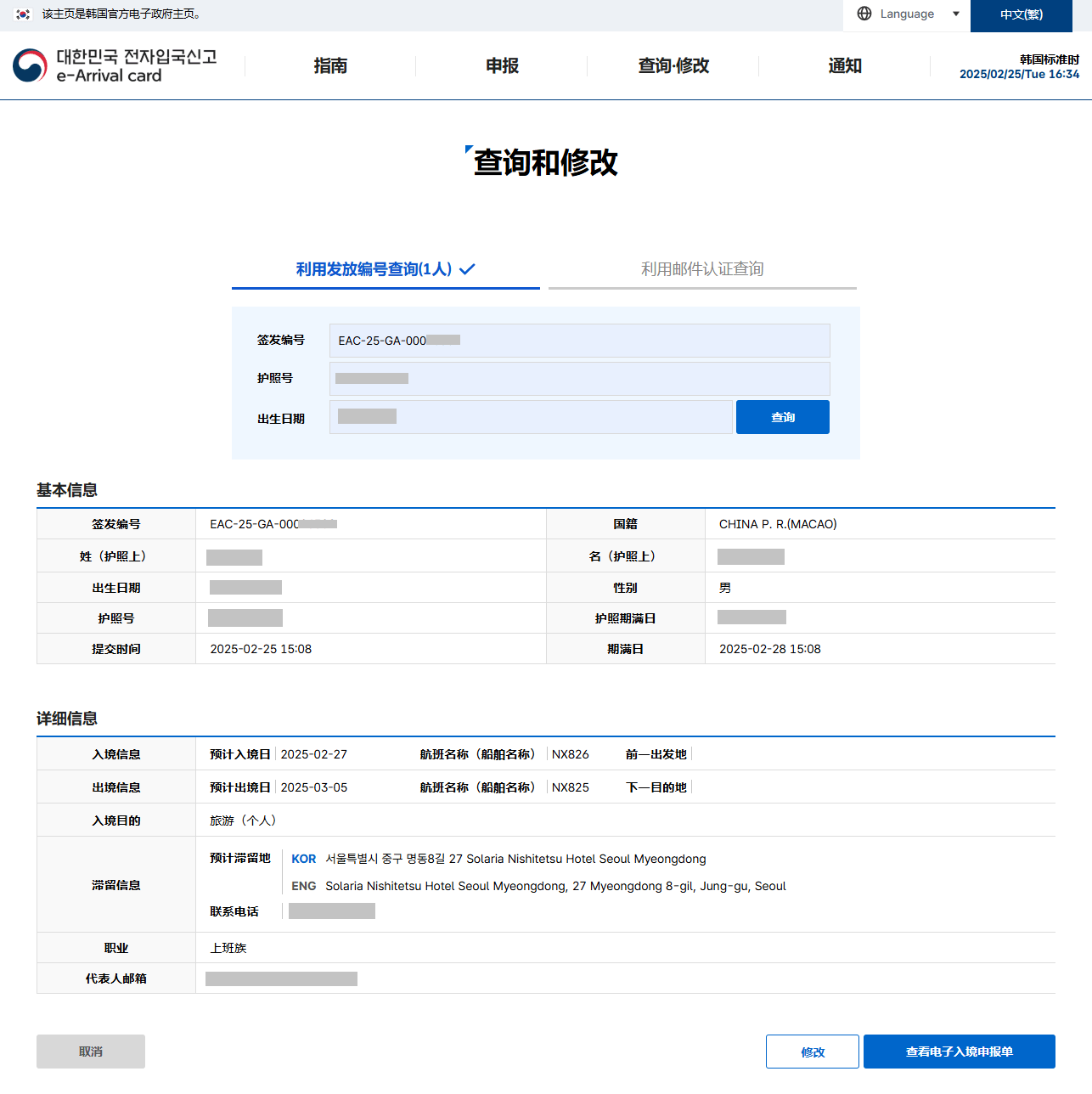This screenshot has width=1092, height=1094.
Task: Switch to the 利用邮件认证查询 tab
Action: pyautogui.click(x=702, y=269)
